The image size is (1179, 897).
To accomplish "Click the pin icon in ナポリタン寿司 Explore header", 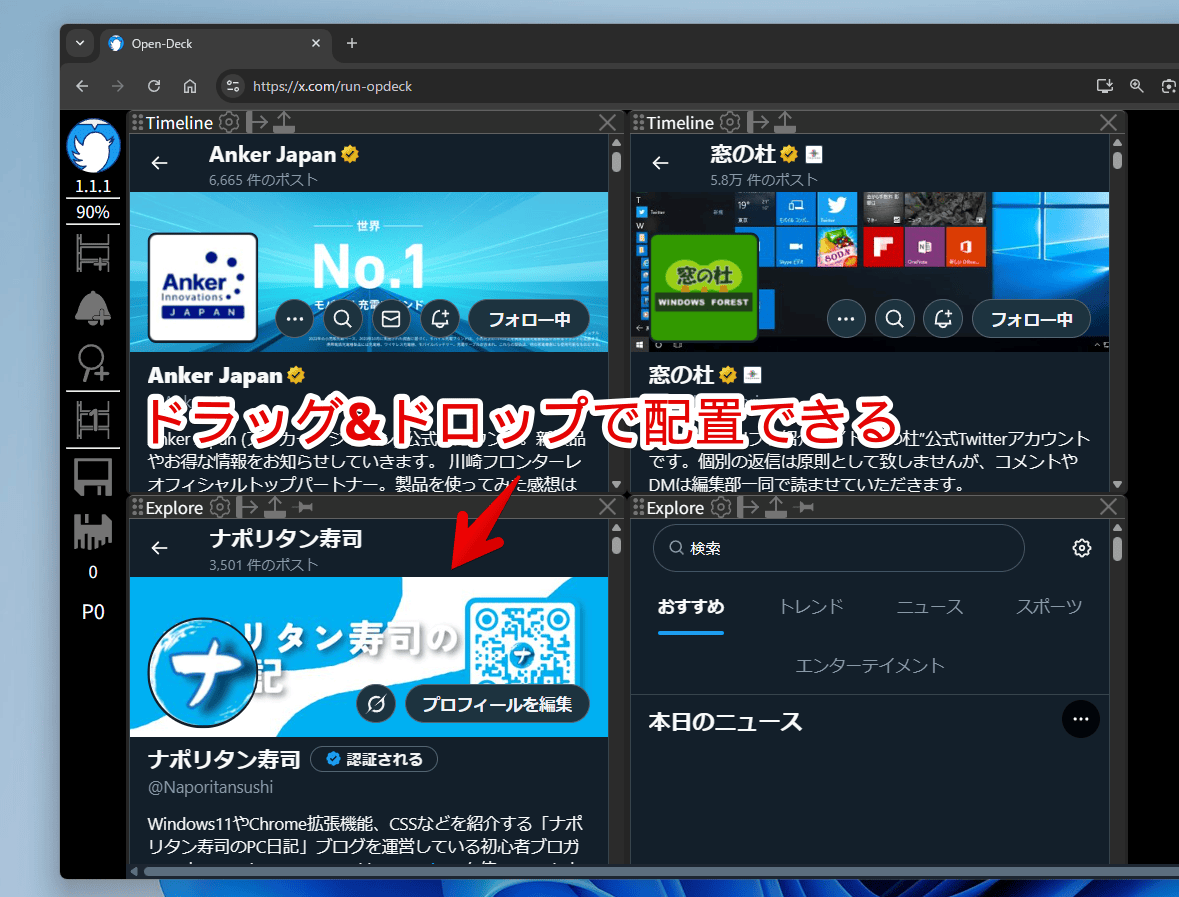I will (302, 508).
